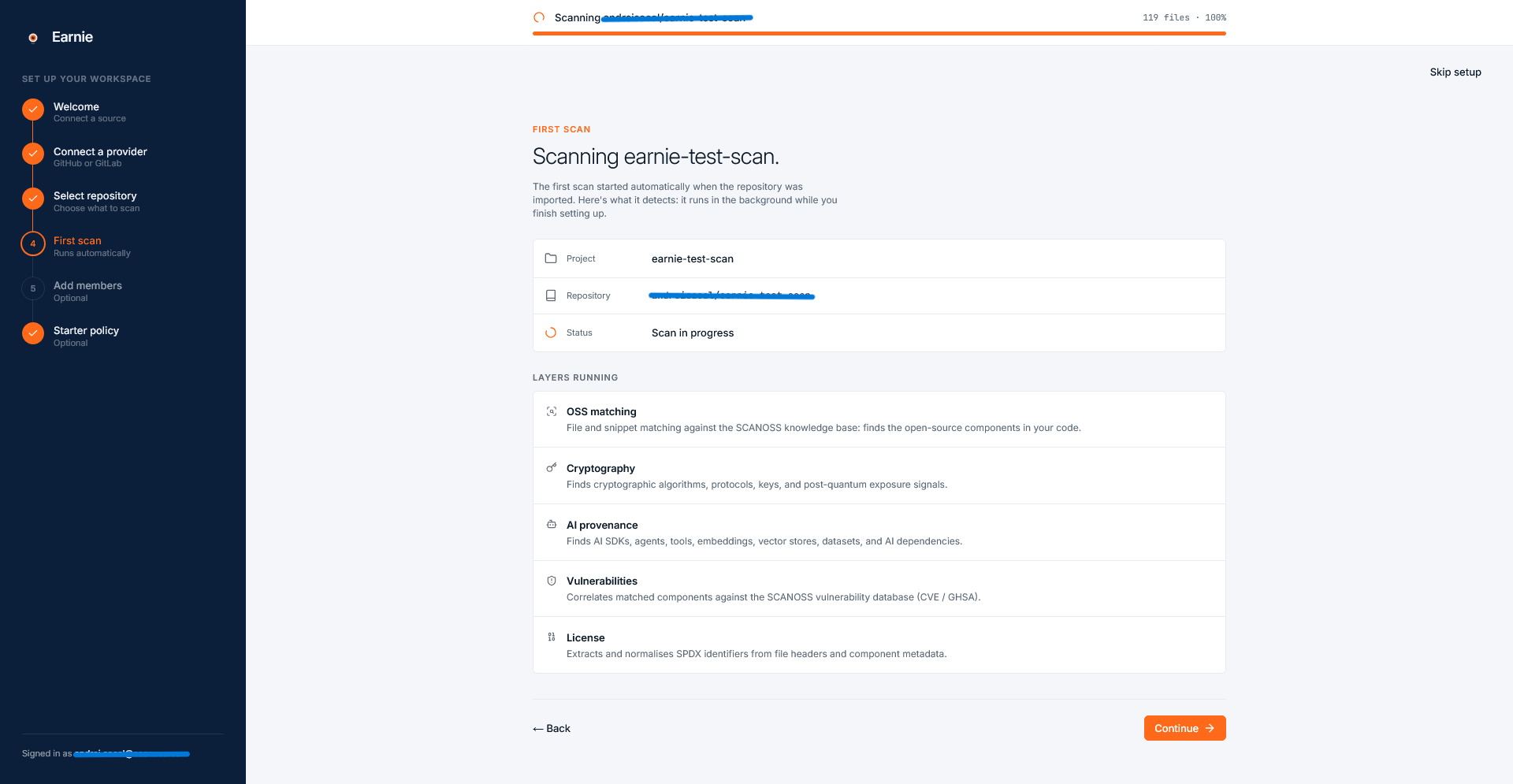Click the License layer title

[x=585, y=637]
